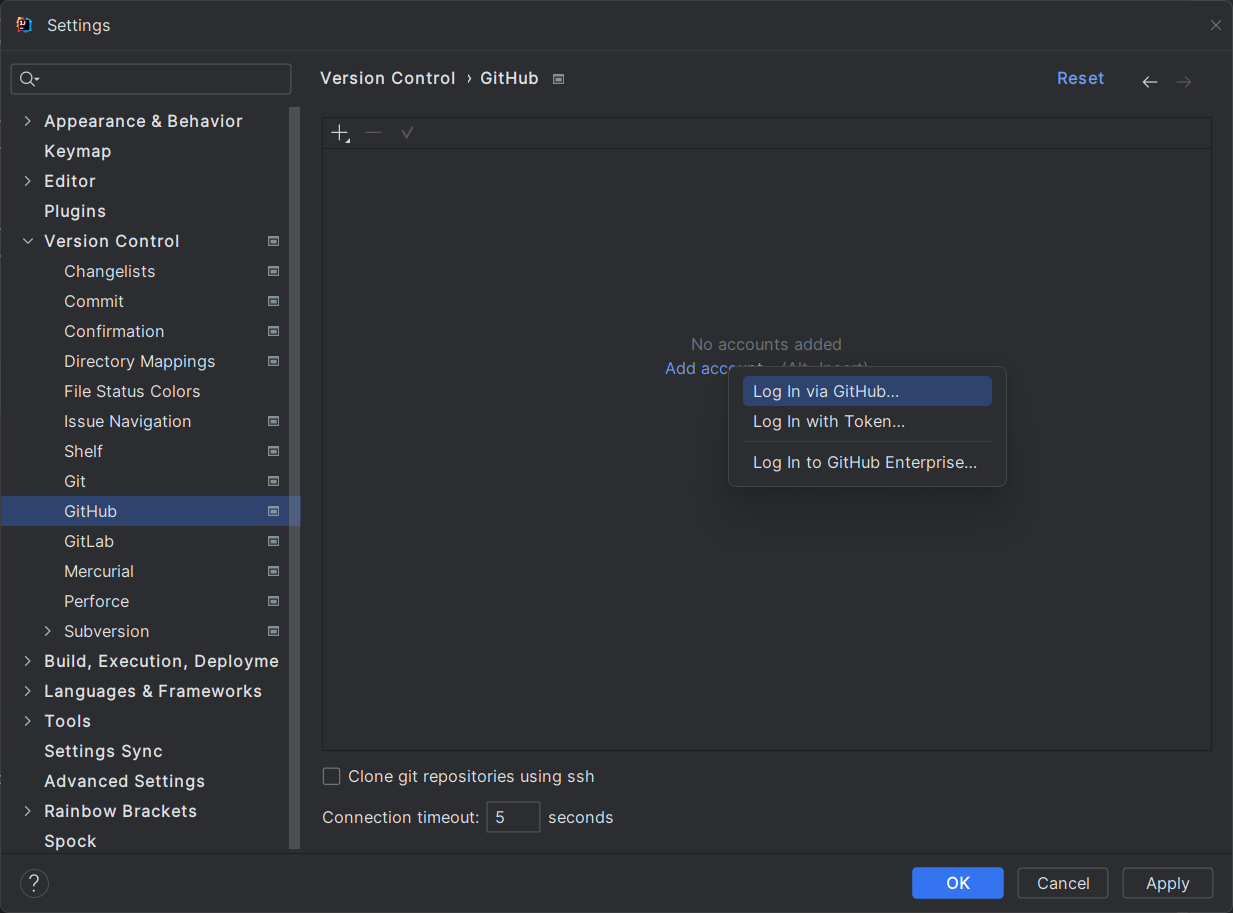Click the plus Add account toolbar icon
The width and height of the screenshot is (1233, 913).
[341, 133]
